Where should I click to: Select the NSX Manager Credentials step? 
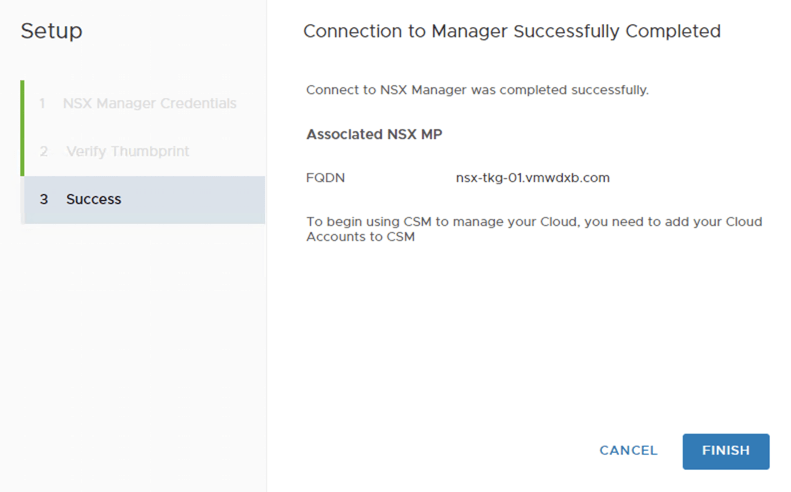click(x=149, y=103)
